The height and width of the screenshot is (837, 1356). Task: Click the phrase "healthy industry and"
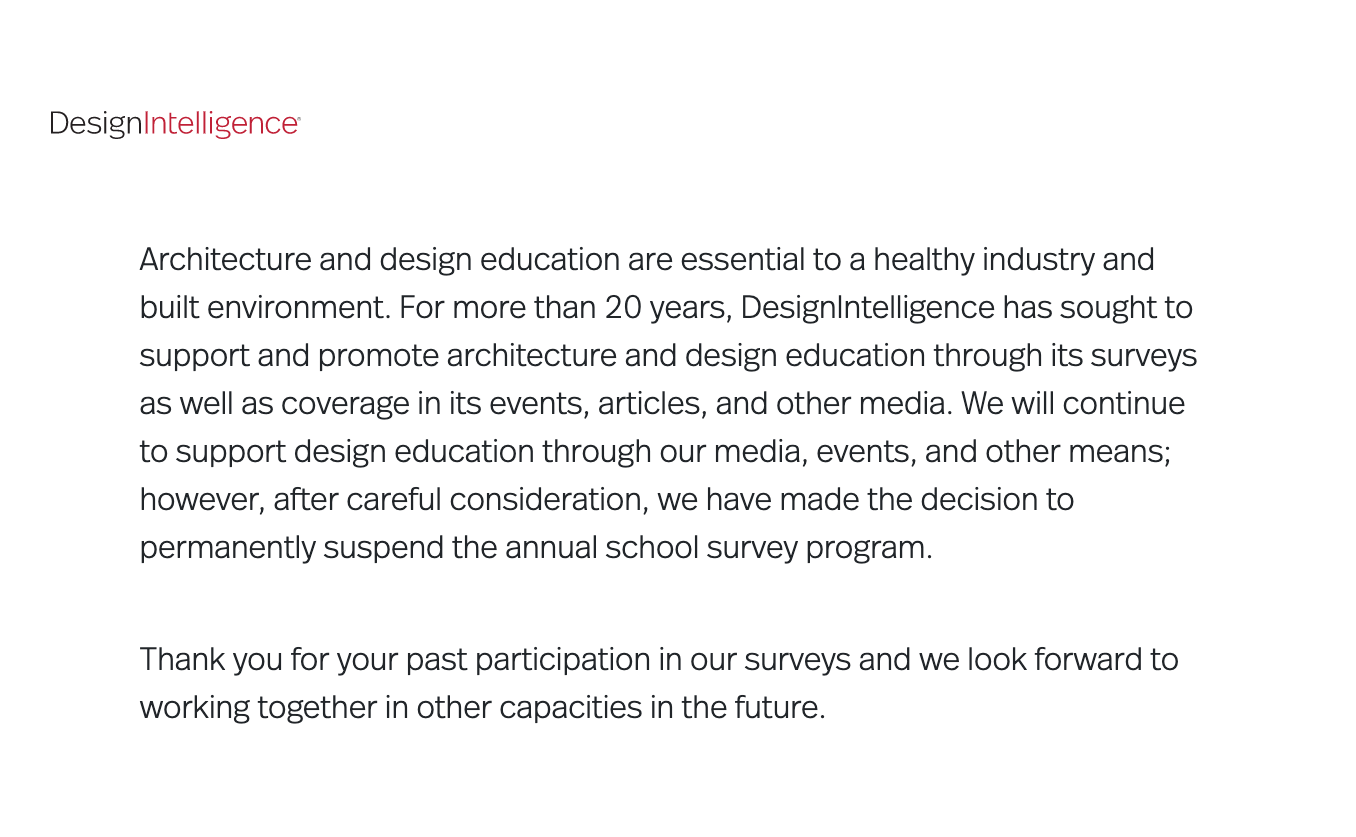pos(1014,260)
